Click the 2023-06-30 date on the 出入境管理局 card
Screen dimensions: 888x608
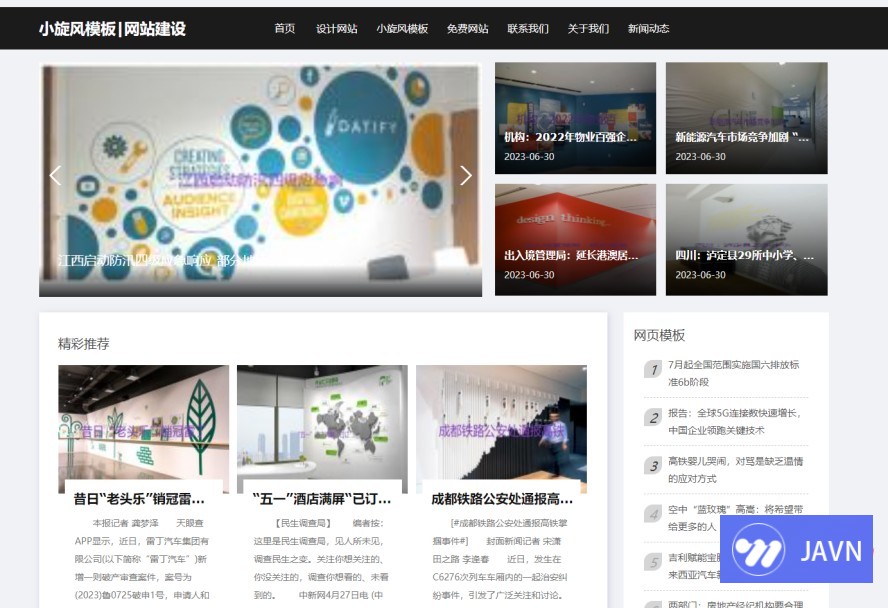coord(529,275)
